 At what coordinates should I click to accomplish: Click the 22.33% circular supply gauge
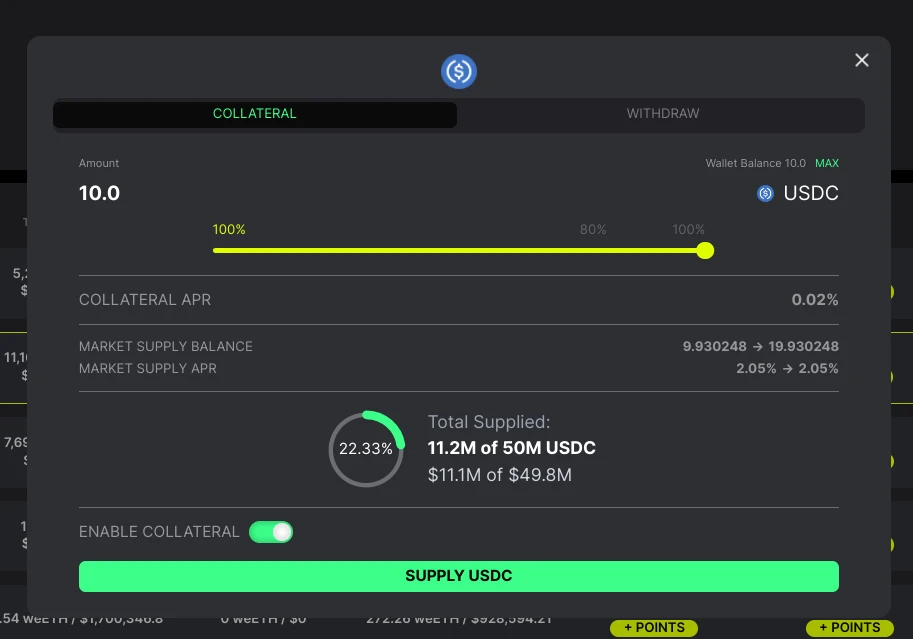pos(366,449)
